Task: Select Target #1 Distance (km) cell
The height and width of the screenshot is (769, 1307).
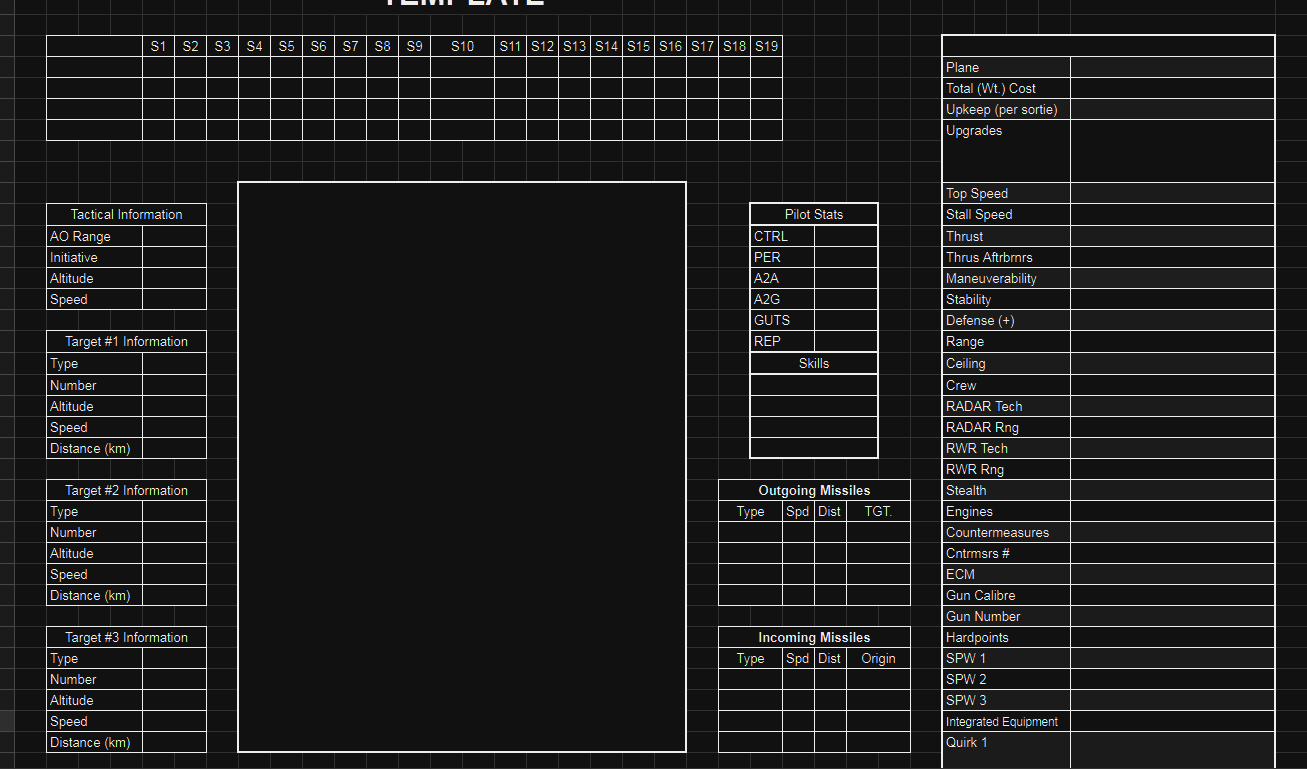Action: point(95,448)
